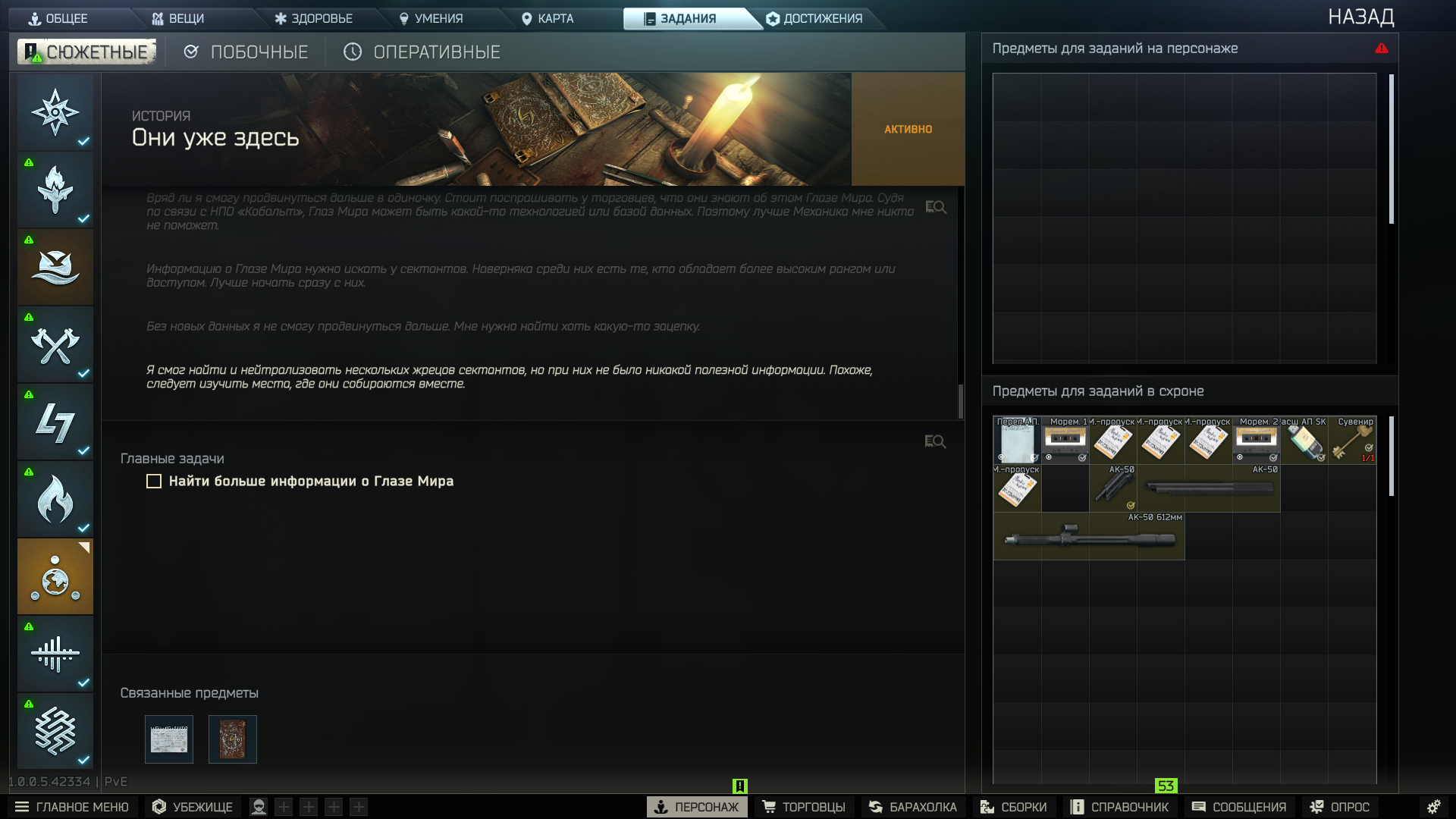Go to Торговцы in bottom bar

(804, 807)
